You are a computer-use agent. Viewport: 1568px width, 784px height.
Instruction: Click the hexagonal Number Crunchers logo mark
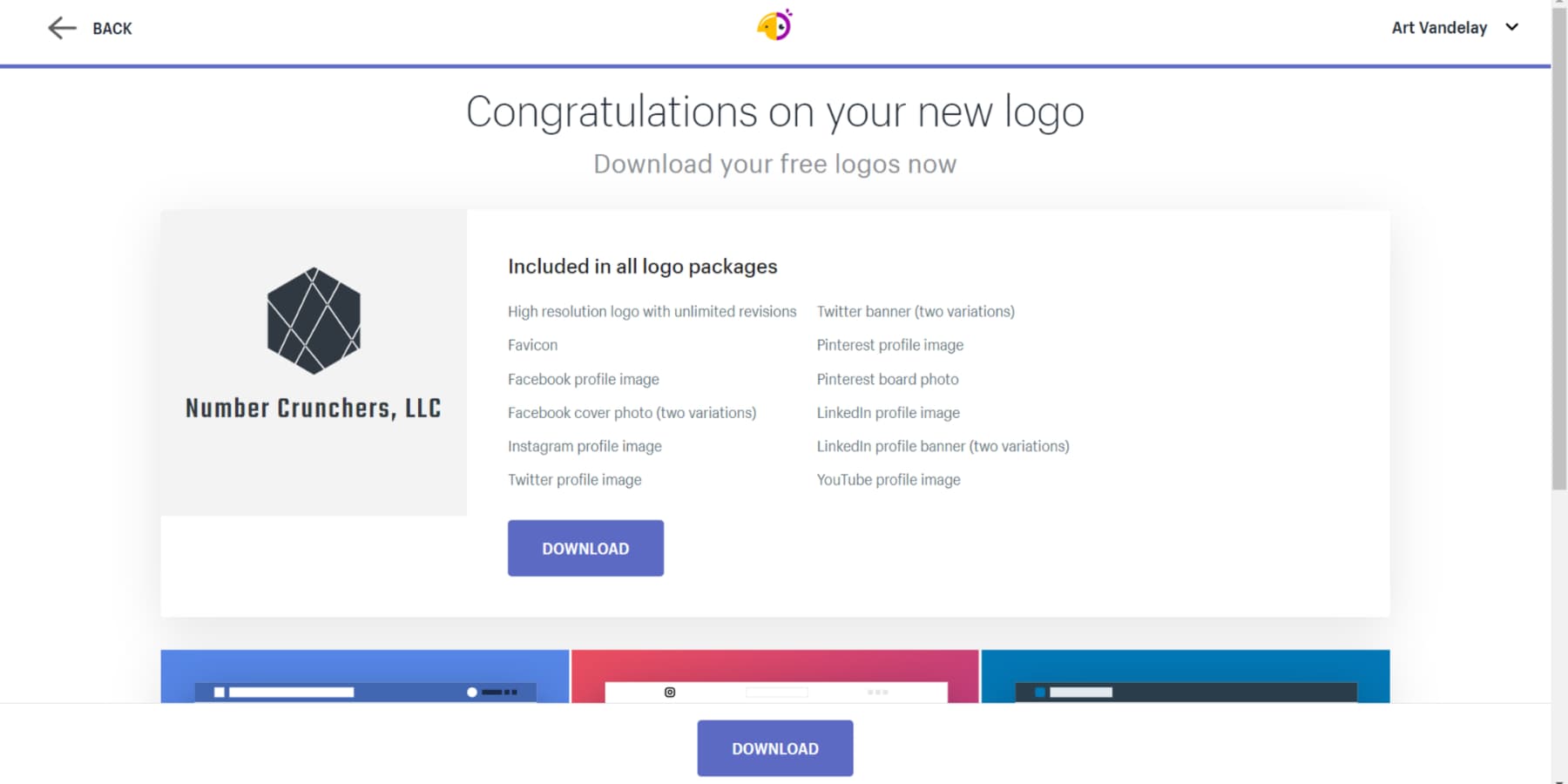click(314, 321)
